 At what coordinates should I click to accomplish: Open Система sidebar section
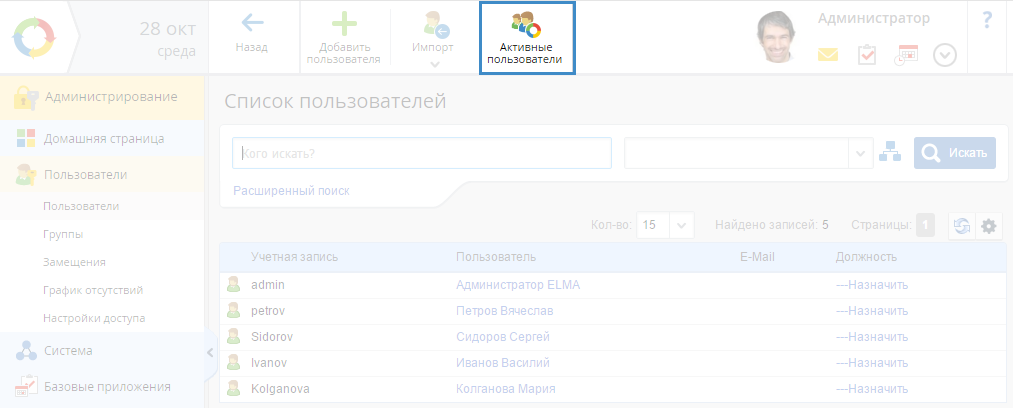(102, 351)
